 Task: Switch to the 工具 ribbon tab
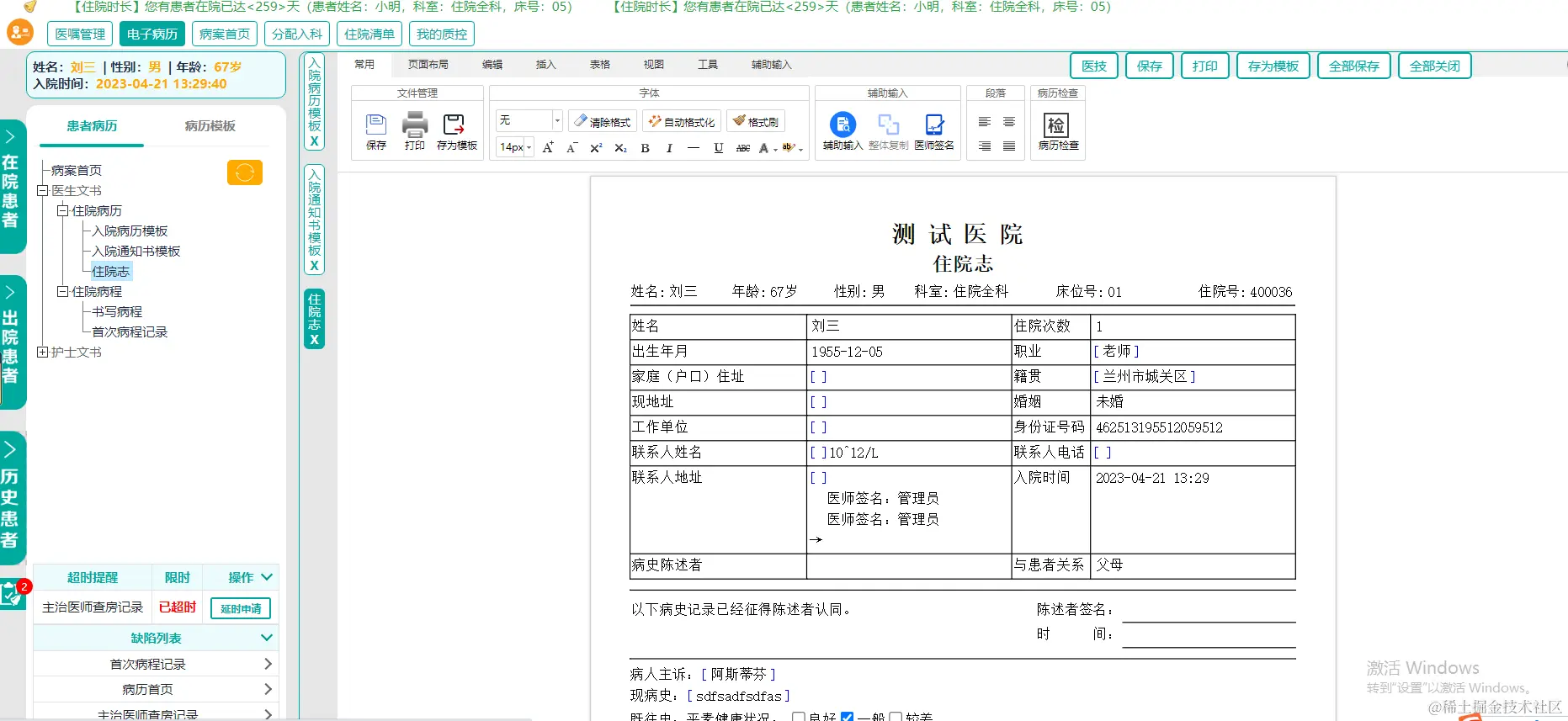click(x=708, y=64)
